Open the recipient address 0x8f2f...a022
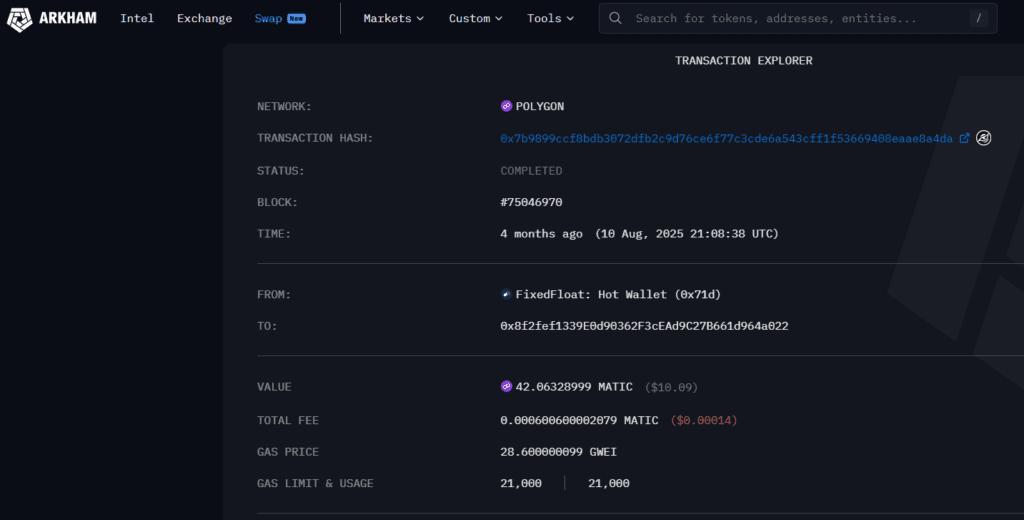Viewport: 1024px width, 520px height. click(644, 325)
